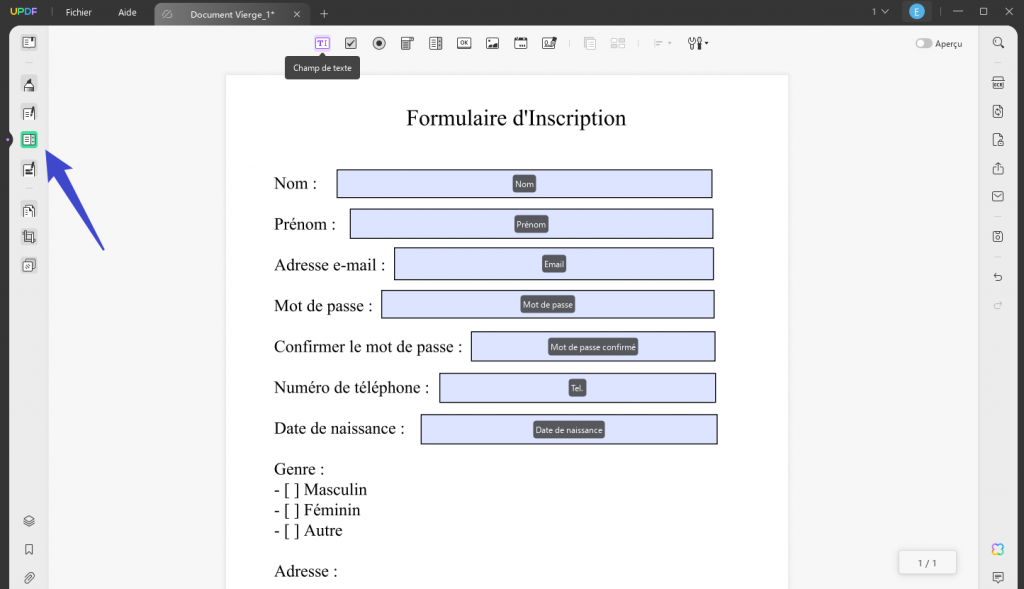Select the image field tool
Viewport: 1024px width, 589px height.
[x=492, y=43]
